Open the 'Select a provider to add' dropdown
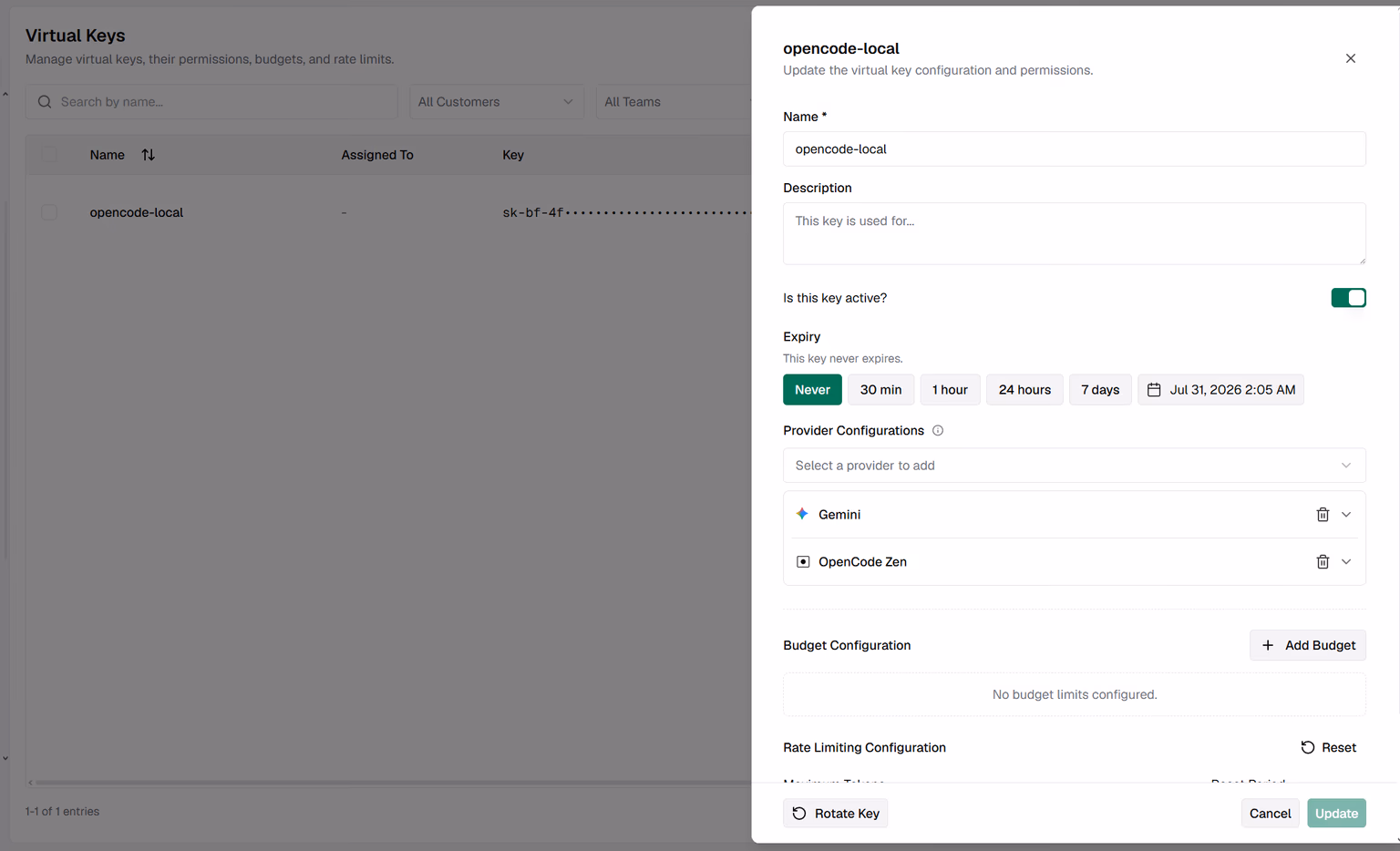This screenshot has height=851, width=1400. click(1074, 466)
